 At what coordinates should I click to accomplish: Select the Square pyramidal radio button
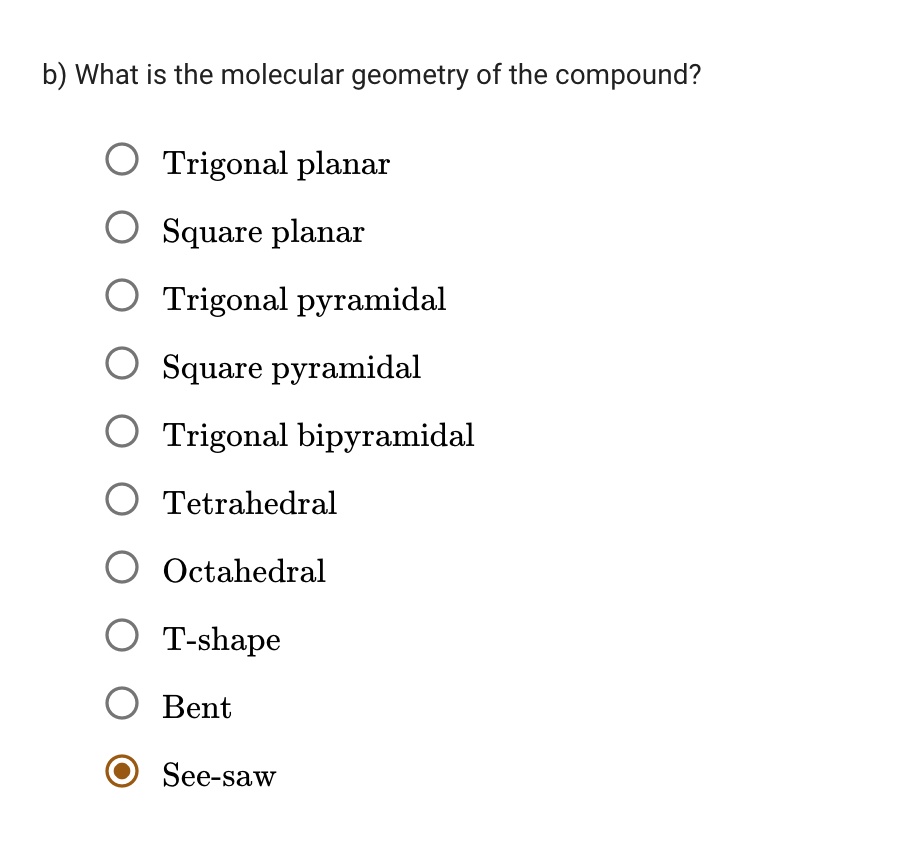click(x=122, y=362)
